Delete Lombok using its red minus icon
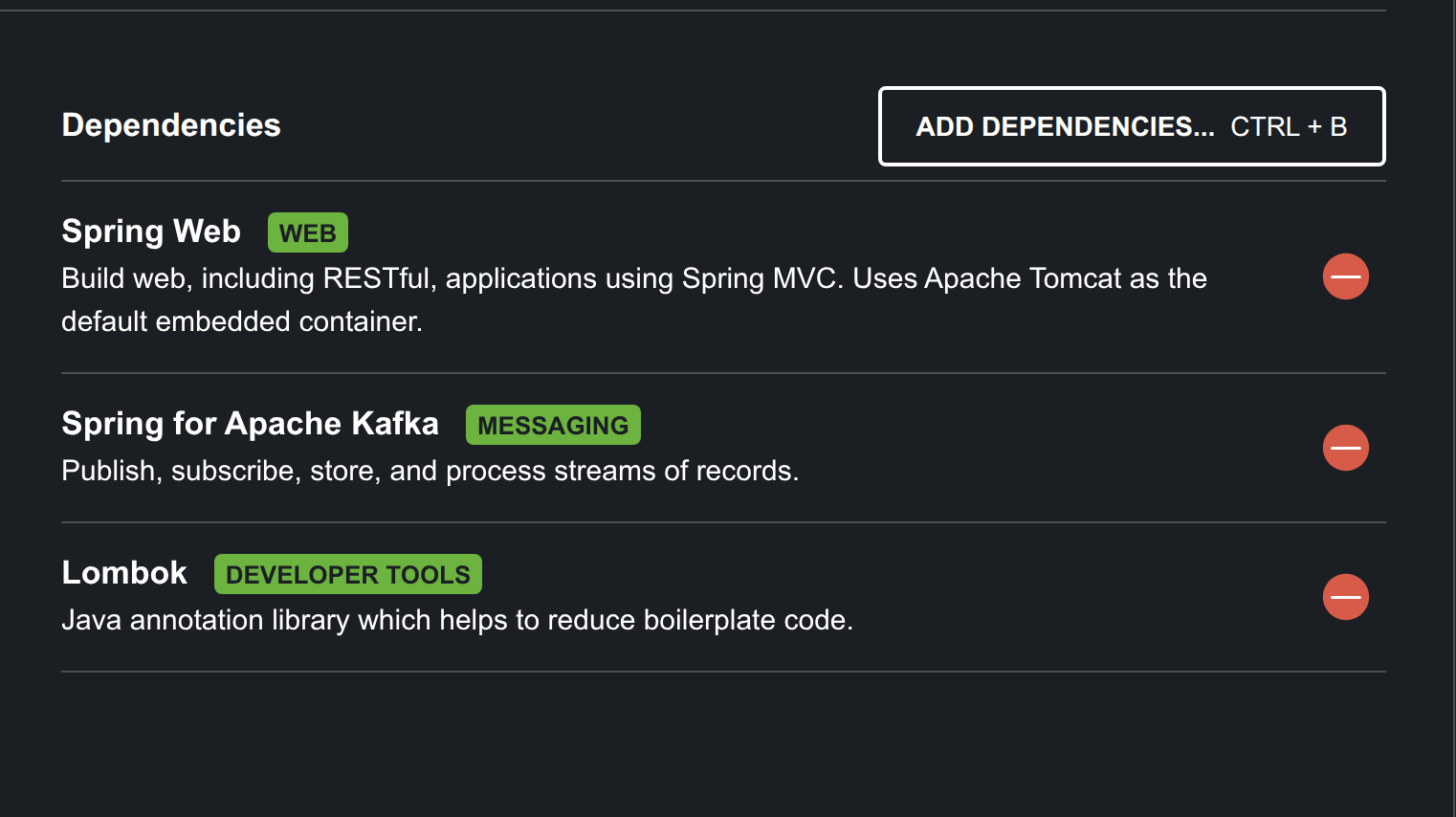 click(1345, 597)
